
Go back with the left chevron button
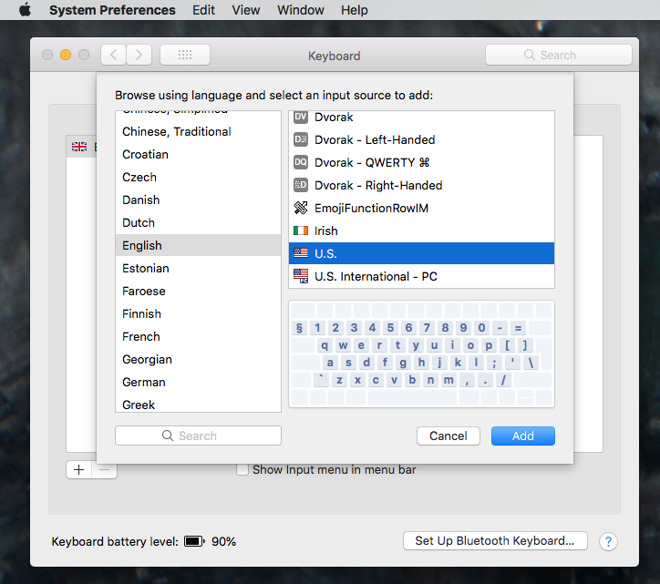(113, 55)
